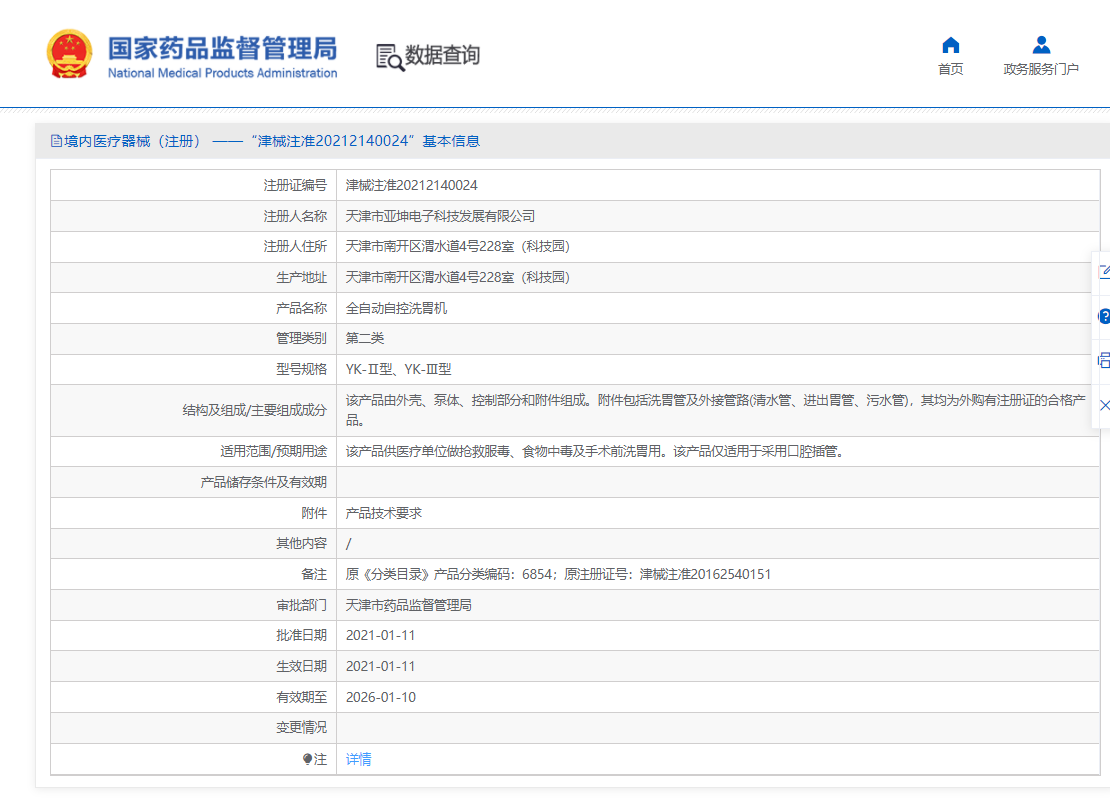Select the model value YK-Ⅱ型、YK-Ⅲ型

click(399, 369)
